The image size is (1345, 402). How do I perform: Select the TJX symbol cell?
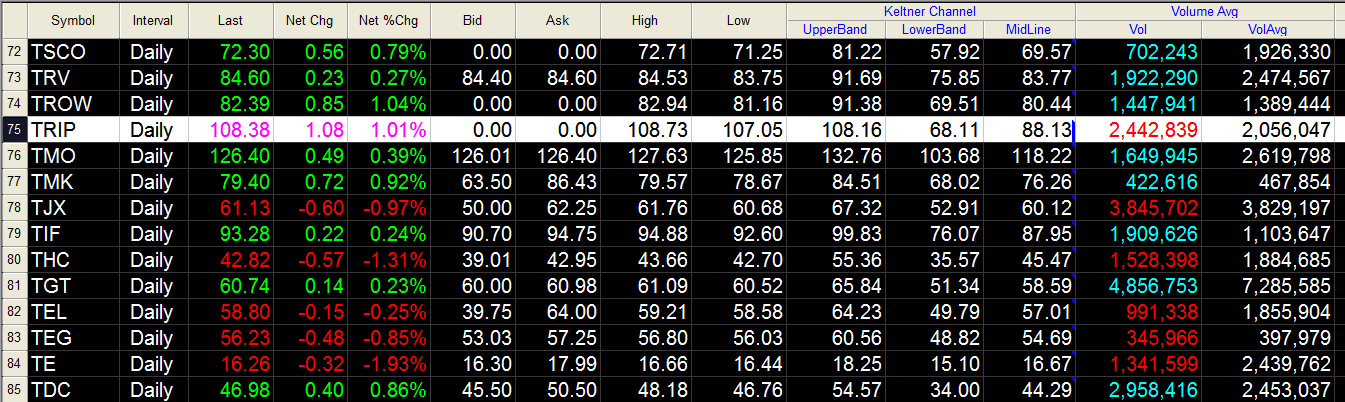click(73, 207)
